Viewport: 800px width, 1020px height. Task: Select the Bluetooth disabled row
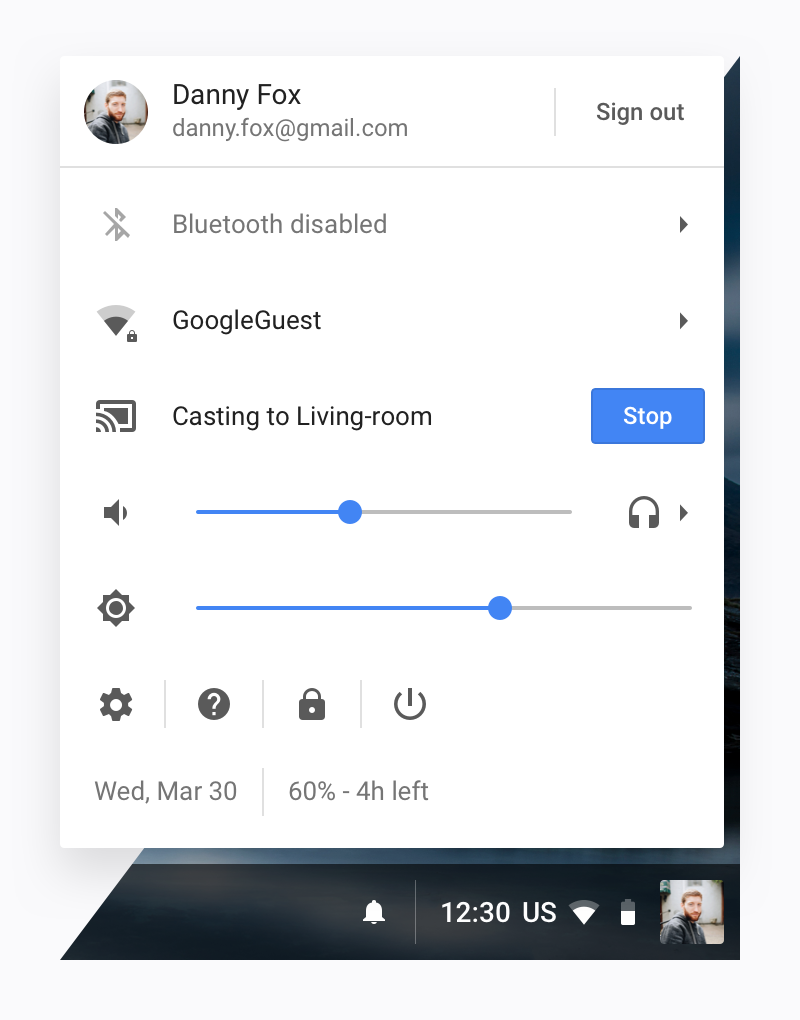point(392,224)
